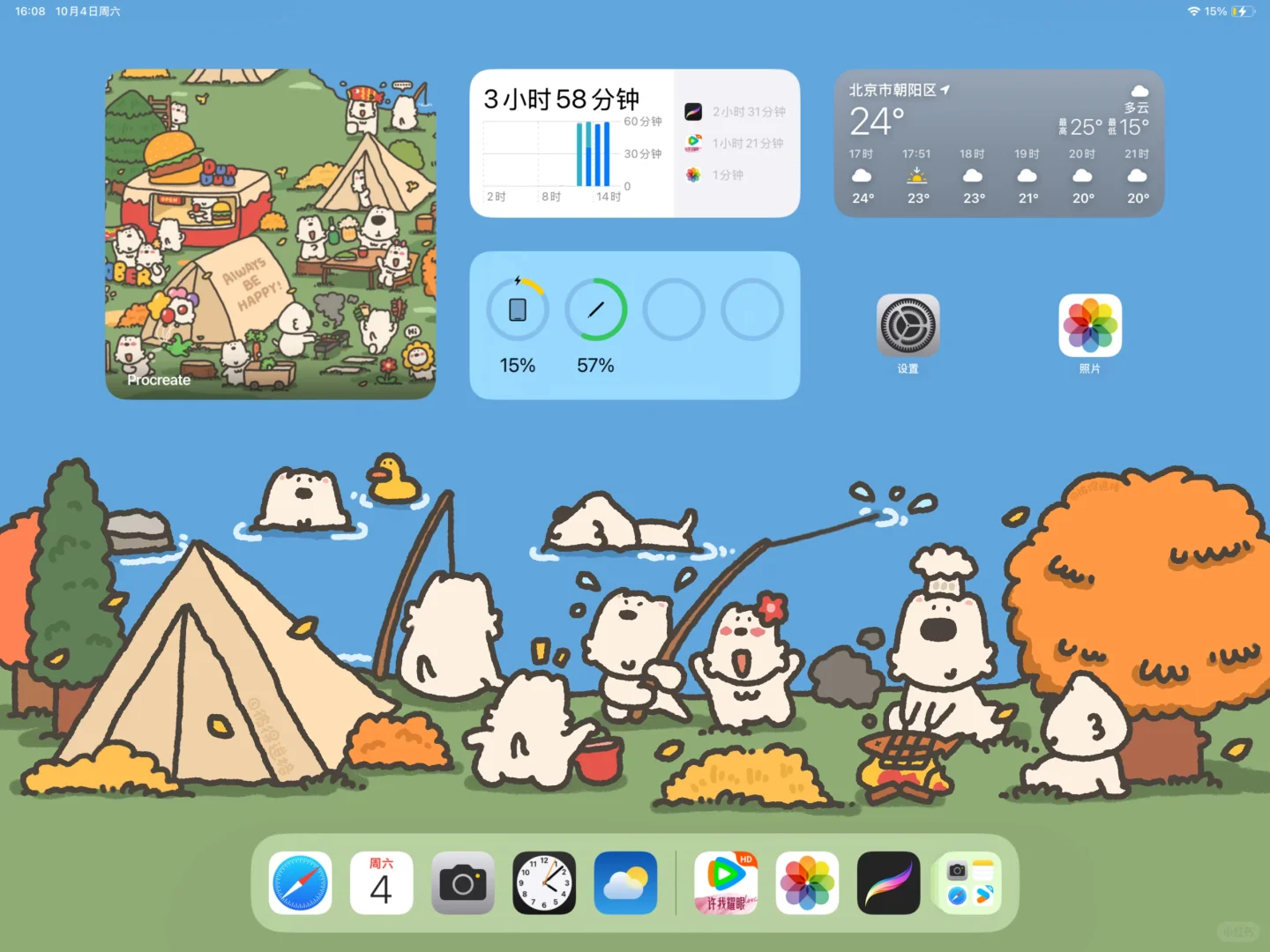Tap the Apple Pencil battery ring
This screenshot has width=1270, height=952.
pyautogui.click(x=596, y=309)
